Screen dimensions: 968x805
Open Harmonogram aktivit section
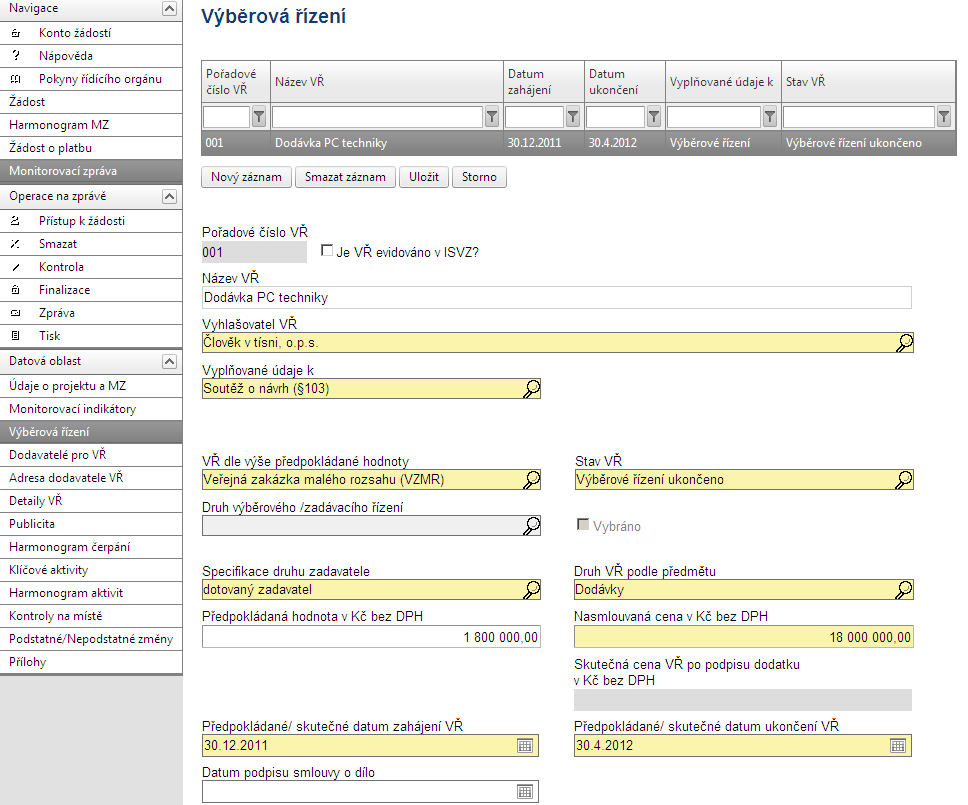[x=91, y=593]
